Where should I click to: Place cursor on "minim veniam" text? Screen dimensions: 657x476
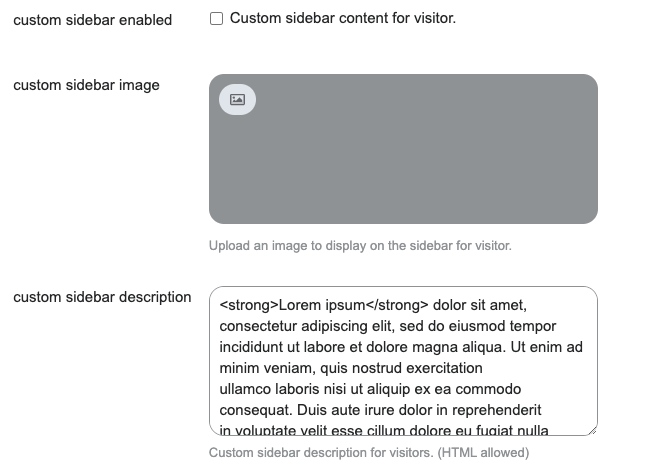coord(261,368)
